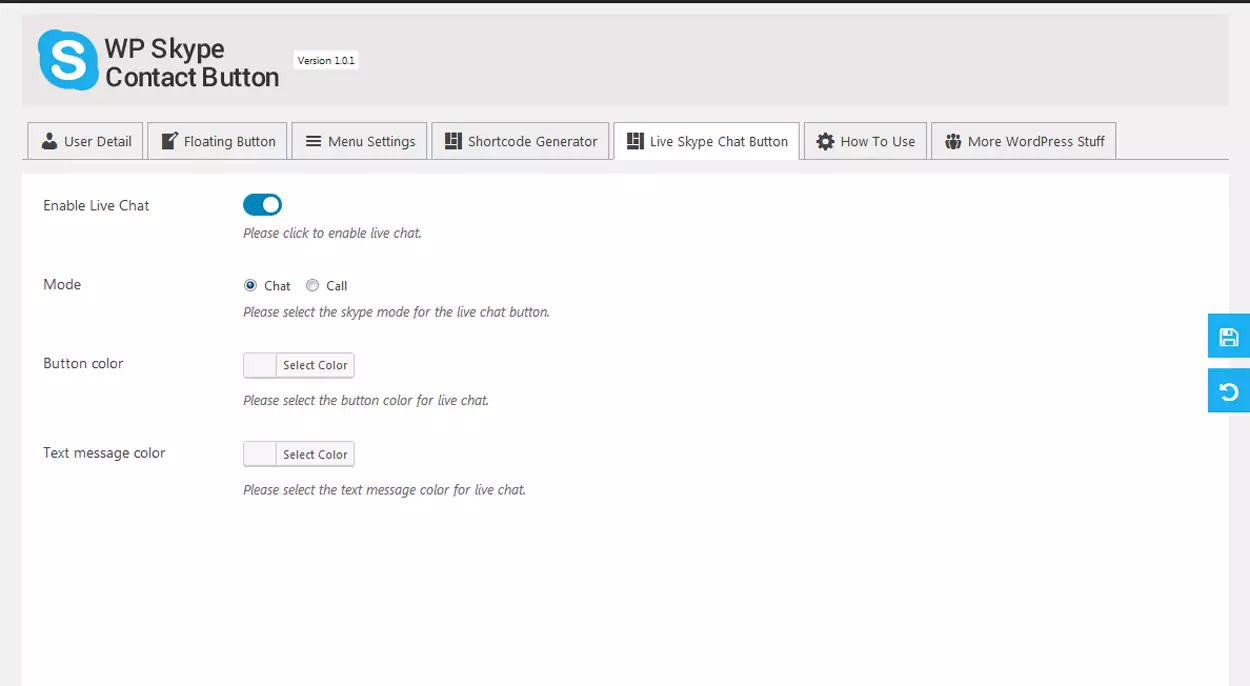Click the Version 1.0.1 badge
The image size is (1250, 686).
tap(325, 60)
